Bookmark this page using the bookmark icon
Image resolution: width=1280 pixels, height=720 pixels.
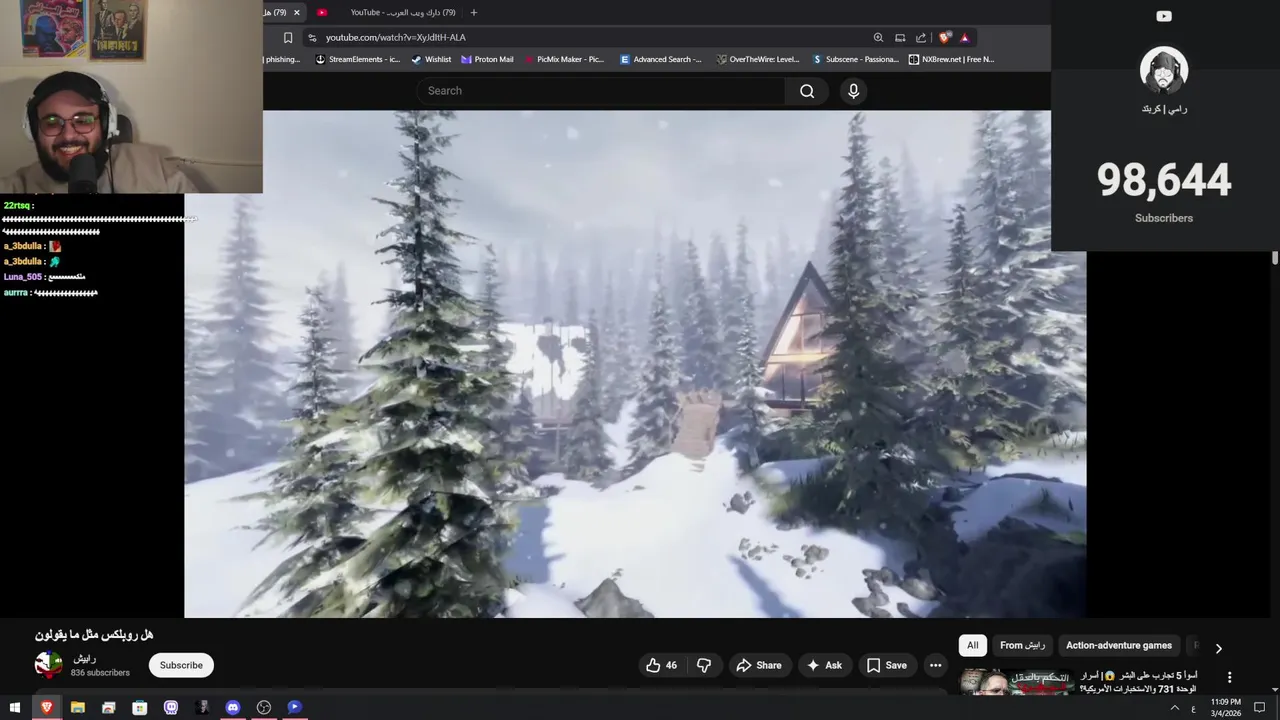pos(288,38)
